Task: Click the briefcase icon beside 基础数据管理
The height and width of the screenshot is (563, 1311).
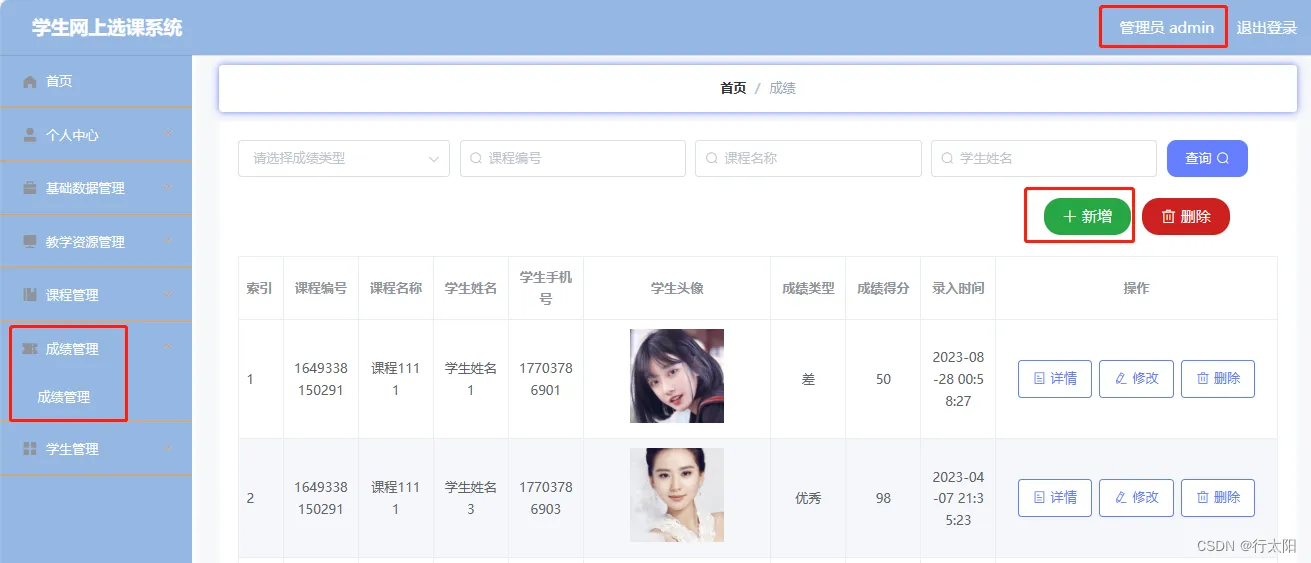Action: 30,188
